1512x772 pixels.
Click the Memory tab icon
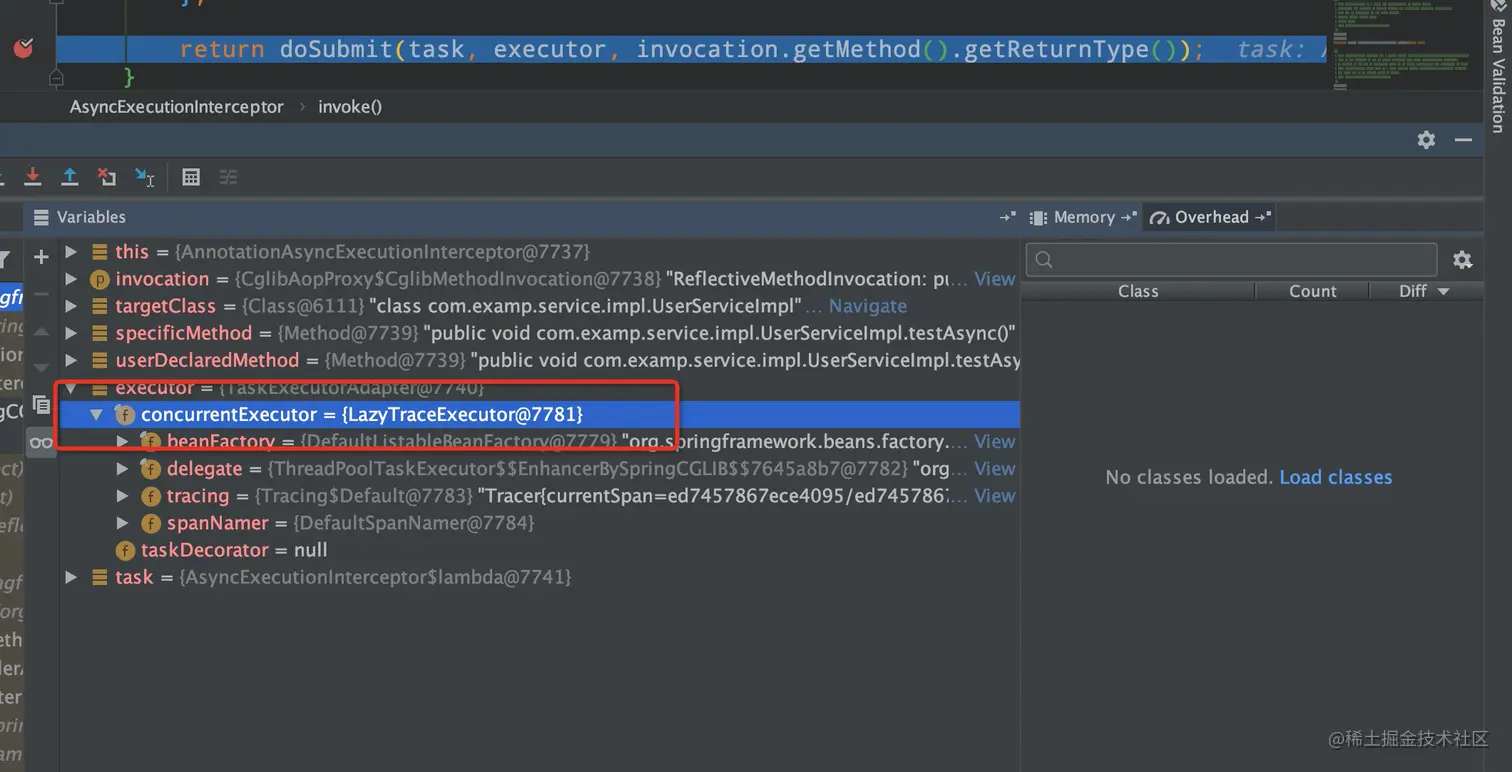[1038, 217]
